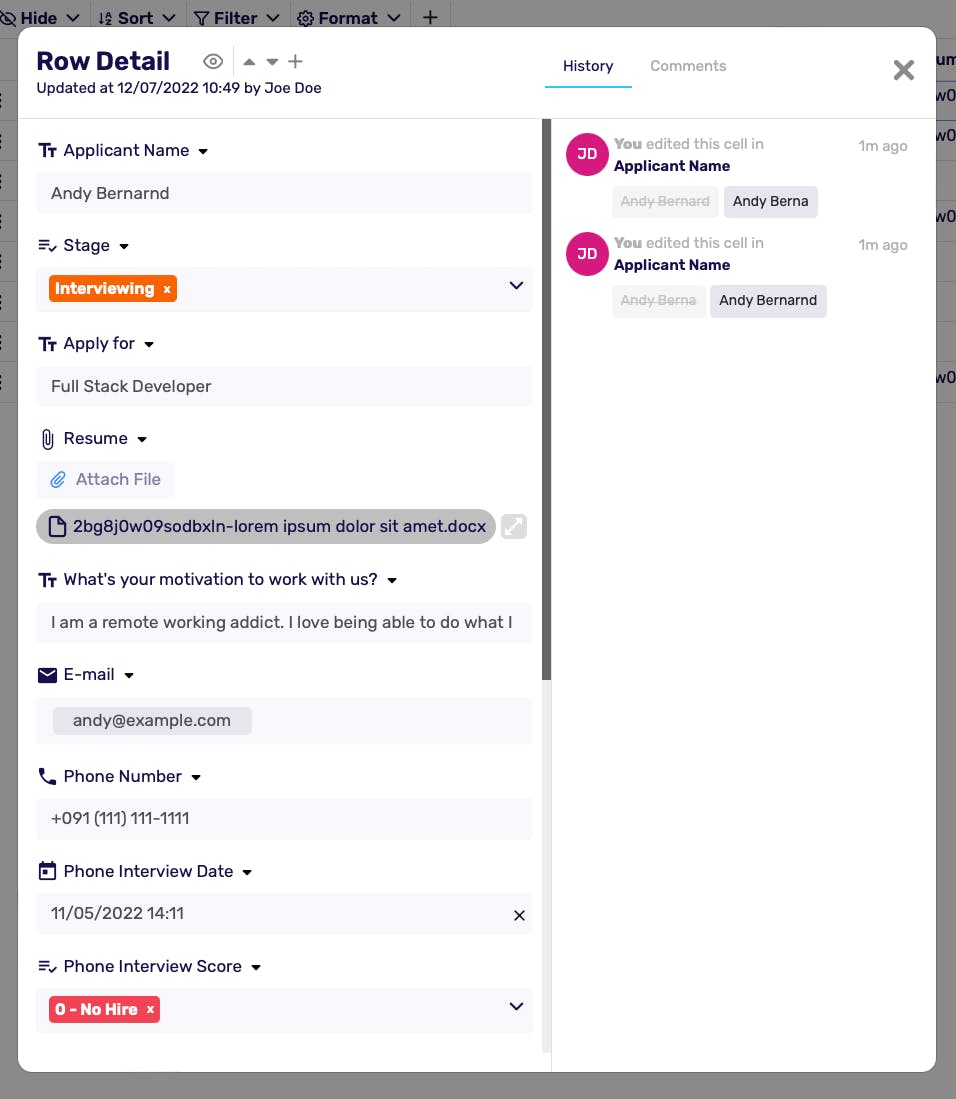Go to next row with down arrow
The image size is (956, 1099).
272,62
